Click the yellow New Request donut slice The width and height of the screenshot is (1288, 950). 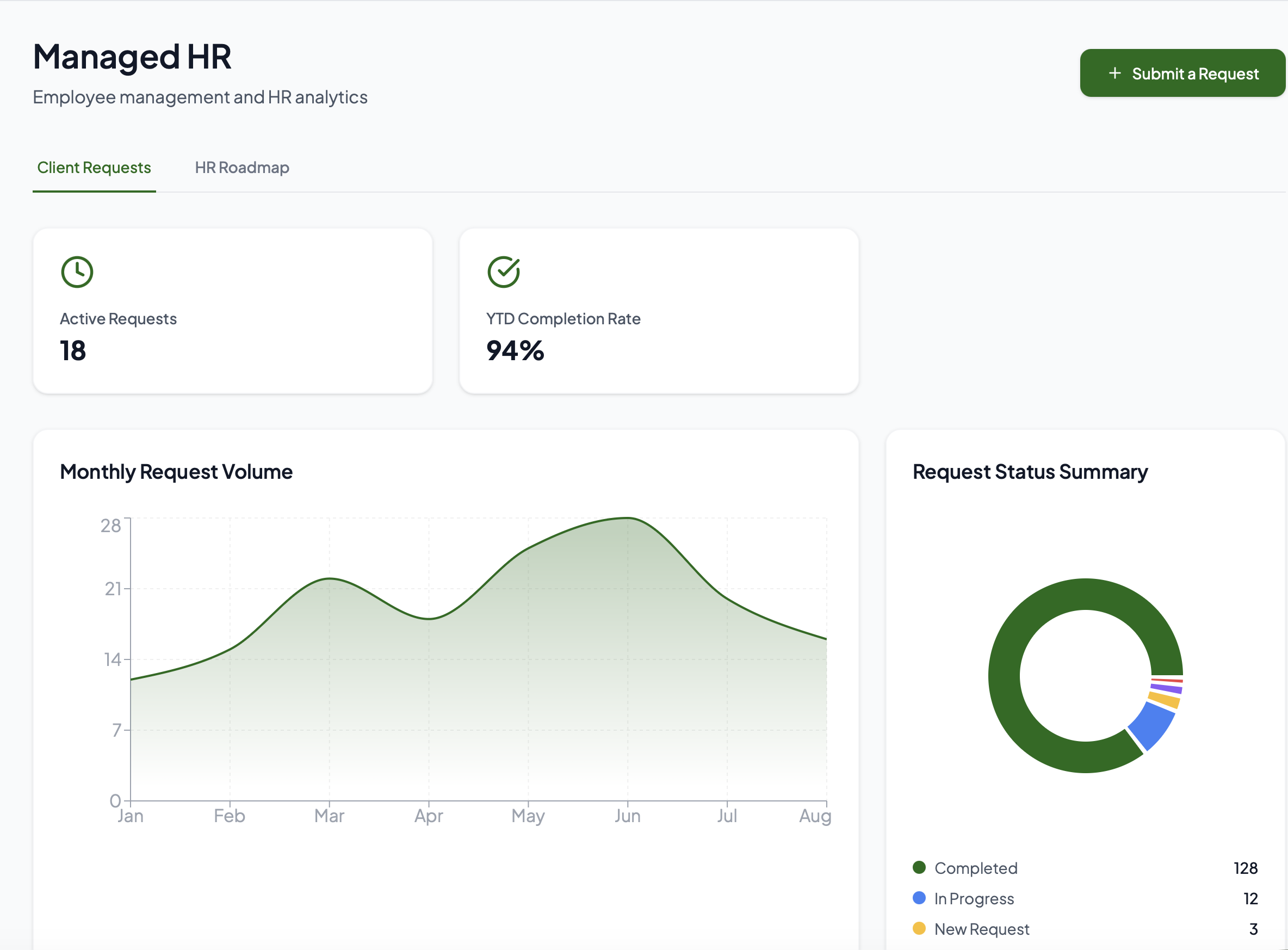(1165, 700)
